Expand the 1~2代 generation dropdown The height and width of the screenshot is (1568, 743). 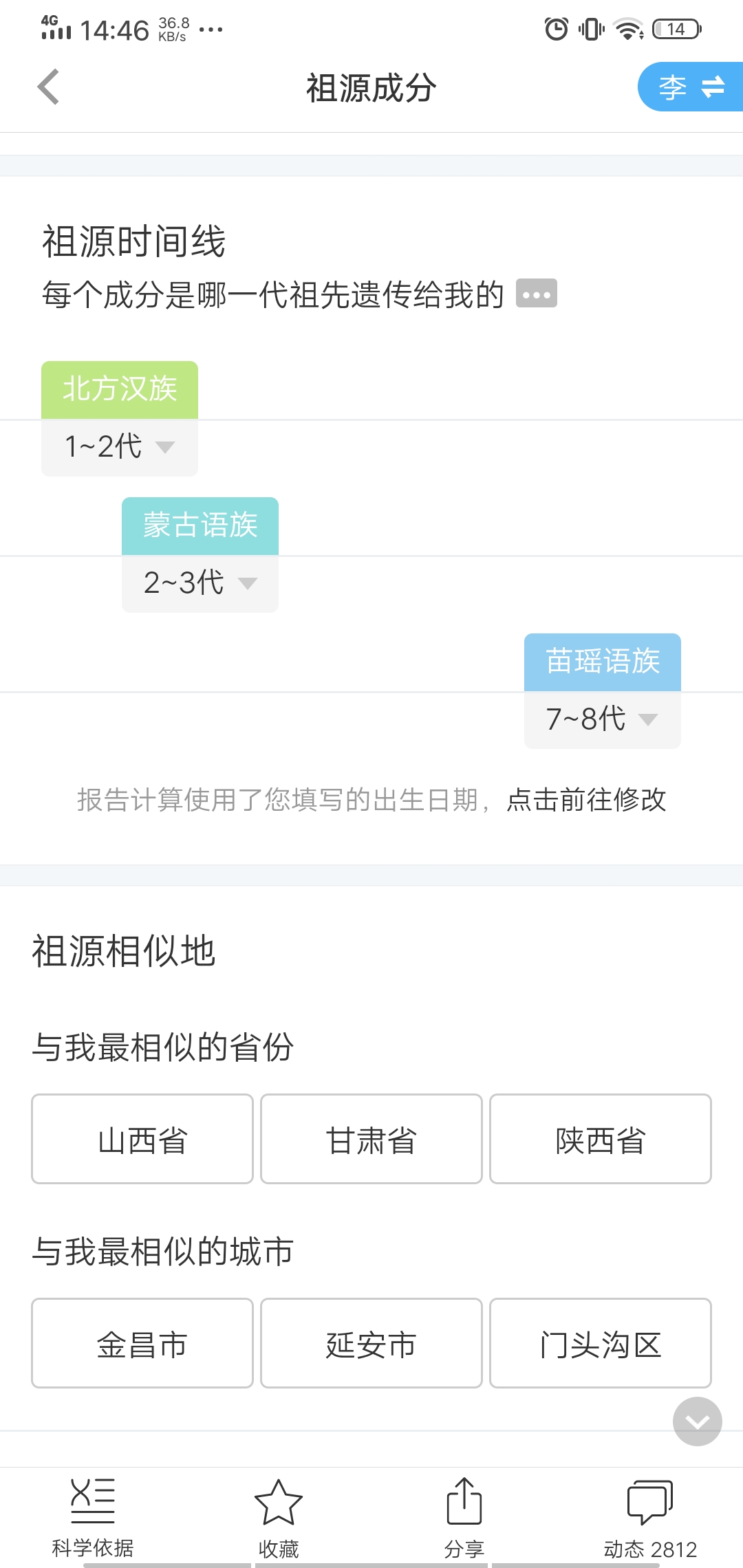pos(120,447)
